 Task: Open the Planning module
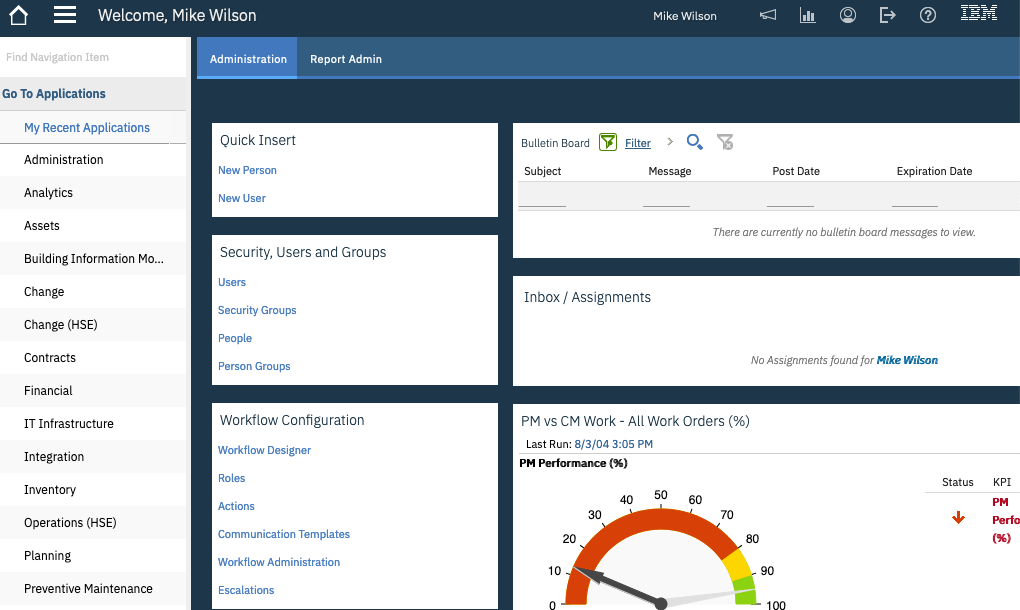(93, 555)
